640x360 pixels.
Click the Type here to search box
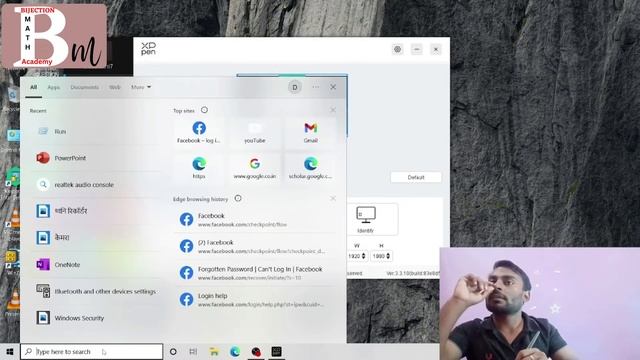point(91,351)
